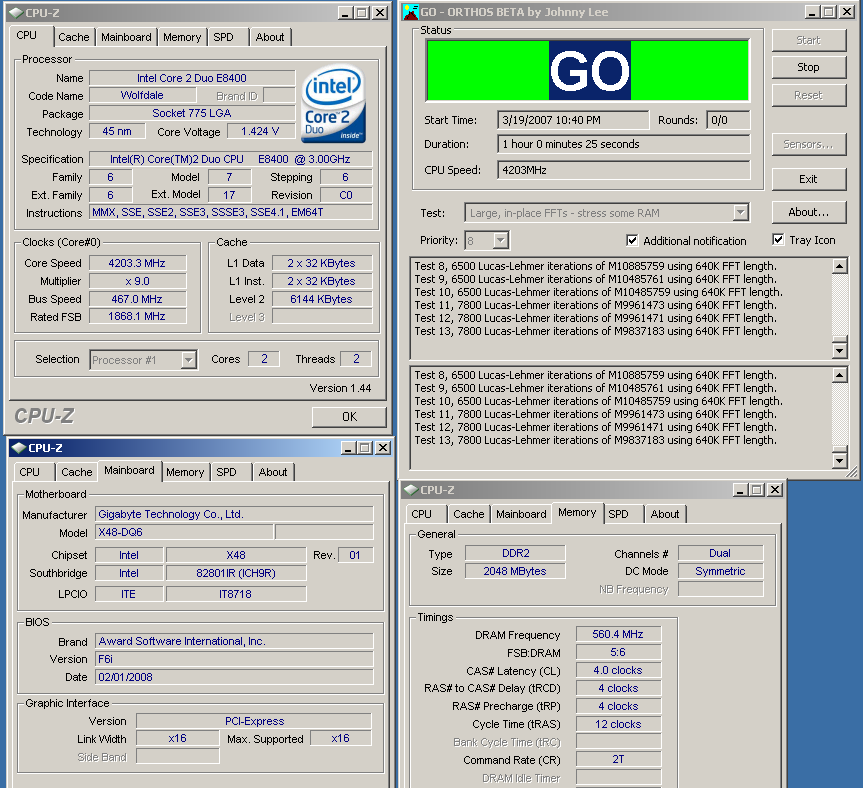Image resolution: width=863 pixels, height=788 pixels.
Task: Click Level 2 cache value 6144 KBytes
Action: 321,299
